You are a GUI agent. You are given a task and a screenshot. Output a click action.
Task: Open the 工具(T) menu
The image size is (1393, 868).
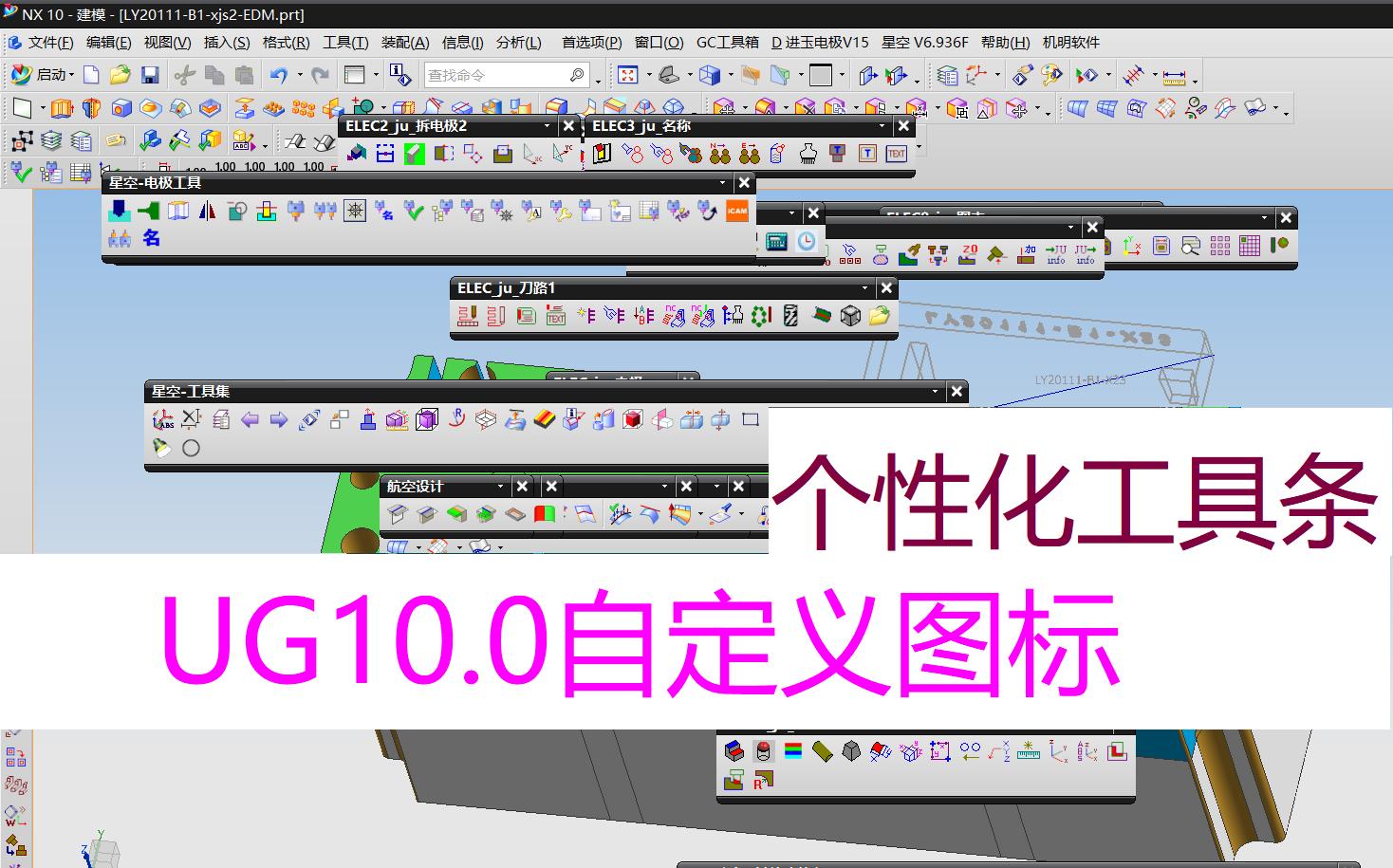click(x=345, y=43)
